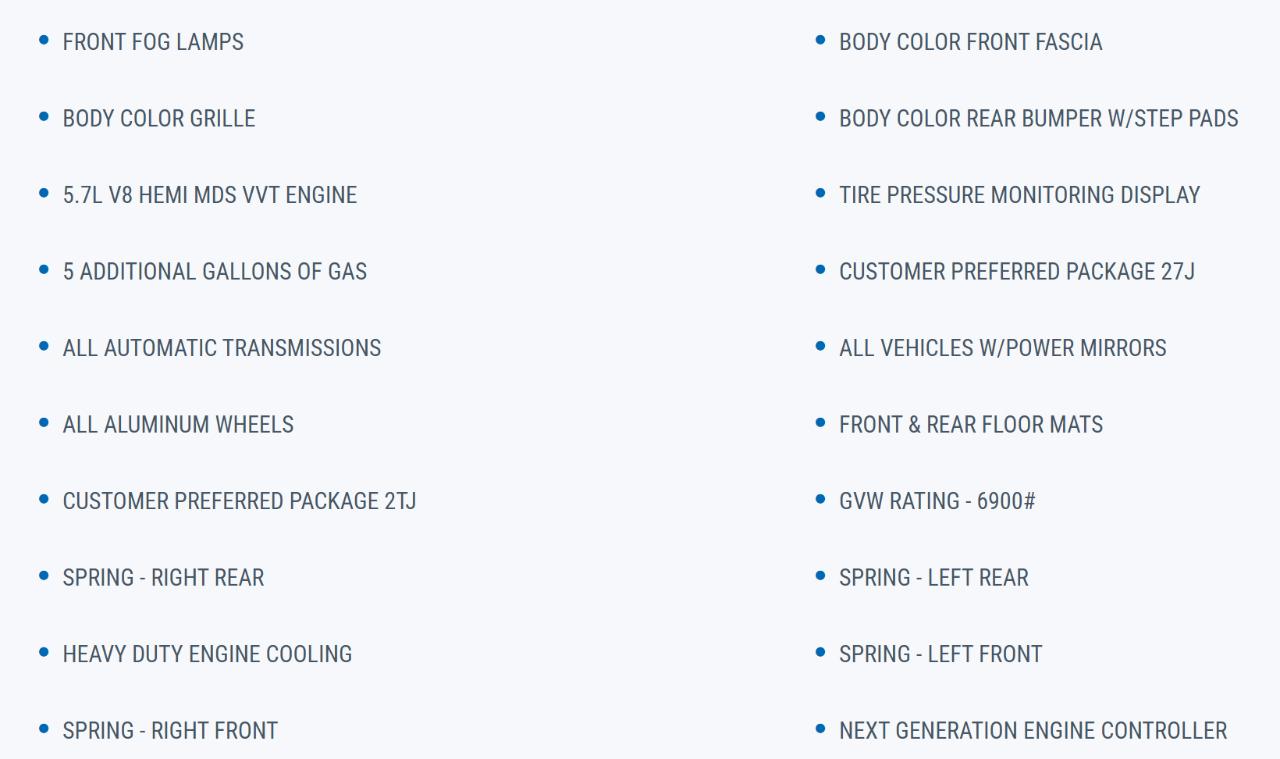Click ALL VEHICLES W/POWER MIRRORS feature
This screenshot has height=759, width=1280.
point(1003,348)
